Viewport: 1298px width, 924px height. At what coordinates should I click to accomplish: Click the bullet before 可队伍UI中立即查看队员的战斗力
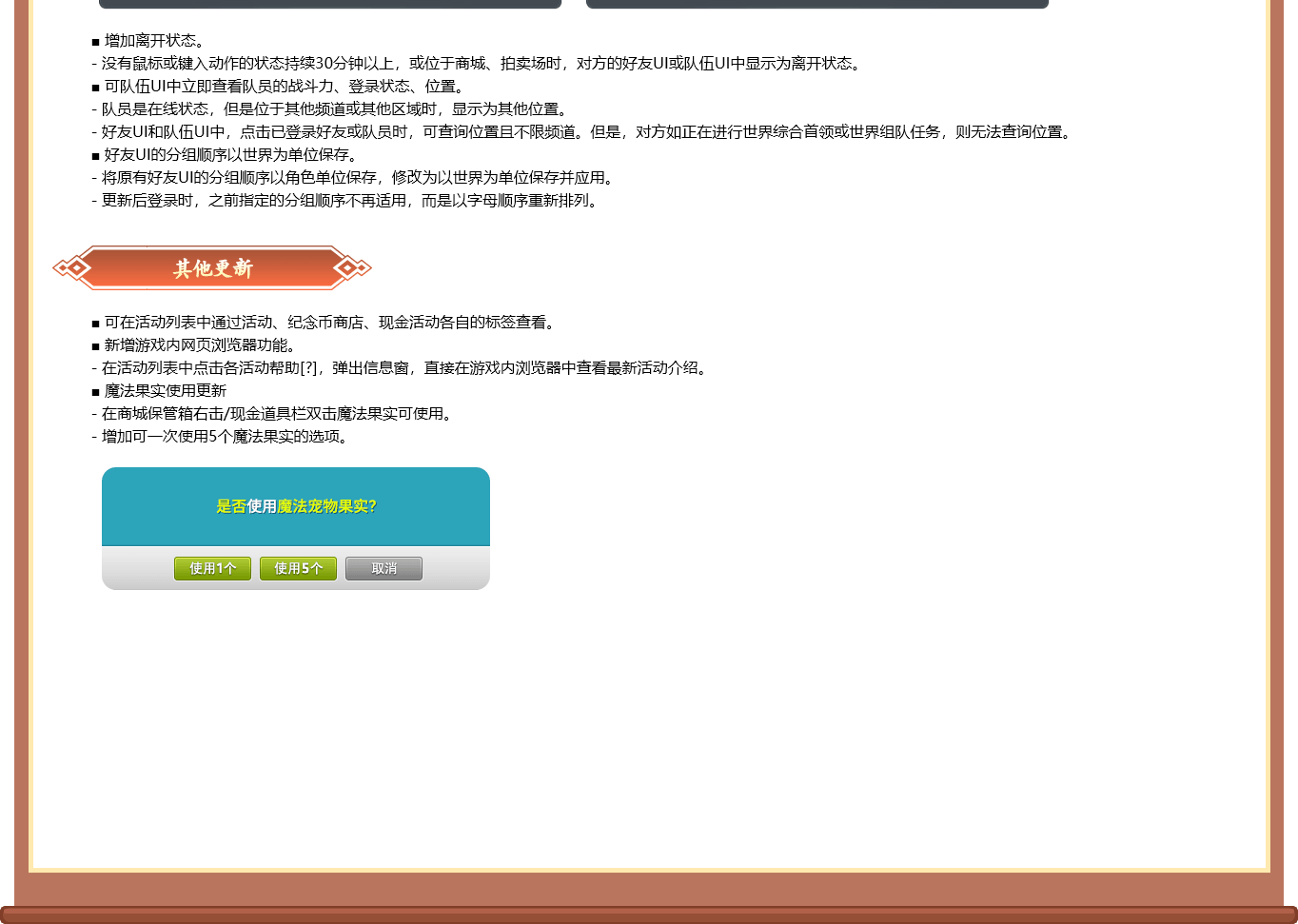[x=95, y=88]
